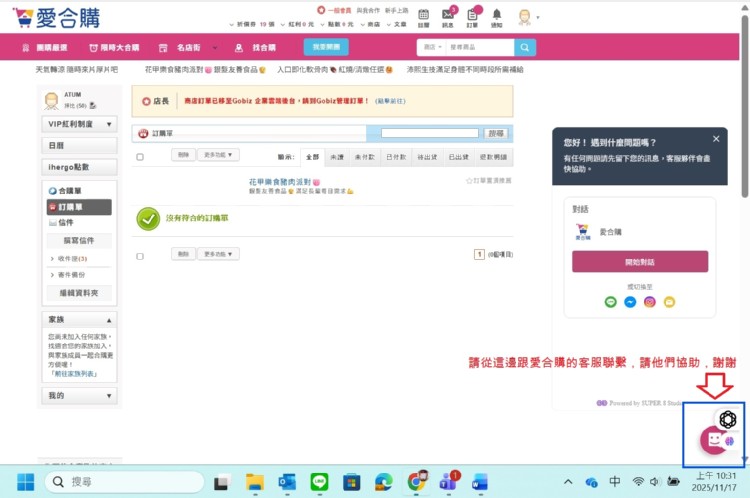Select the 已出貨 filter tab
Screen dimensions: 750x498
(458, 157)
